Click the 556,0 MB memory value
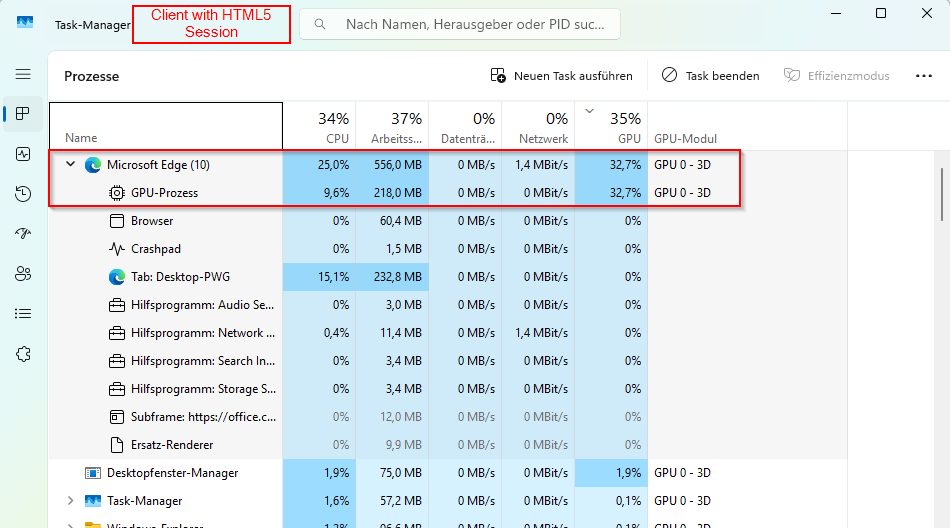Viewport: 950px width, 528px height. coord(397,165)
